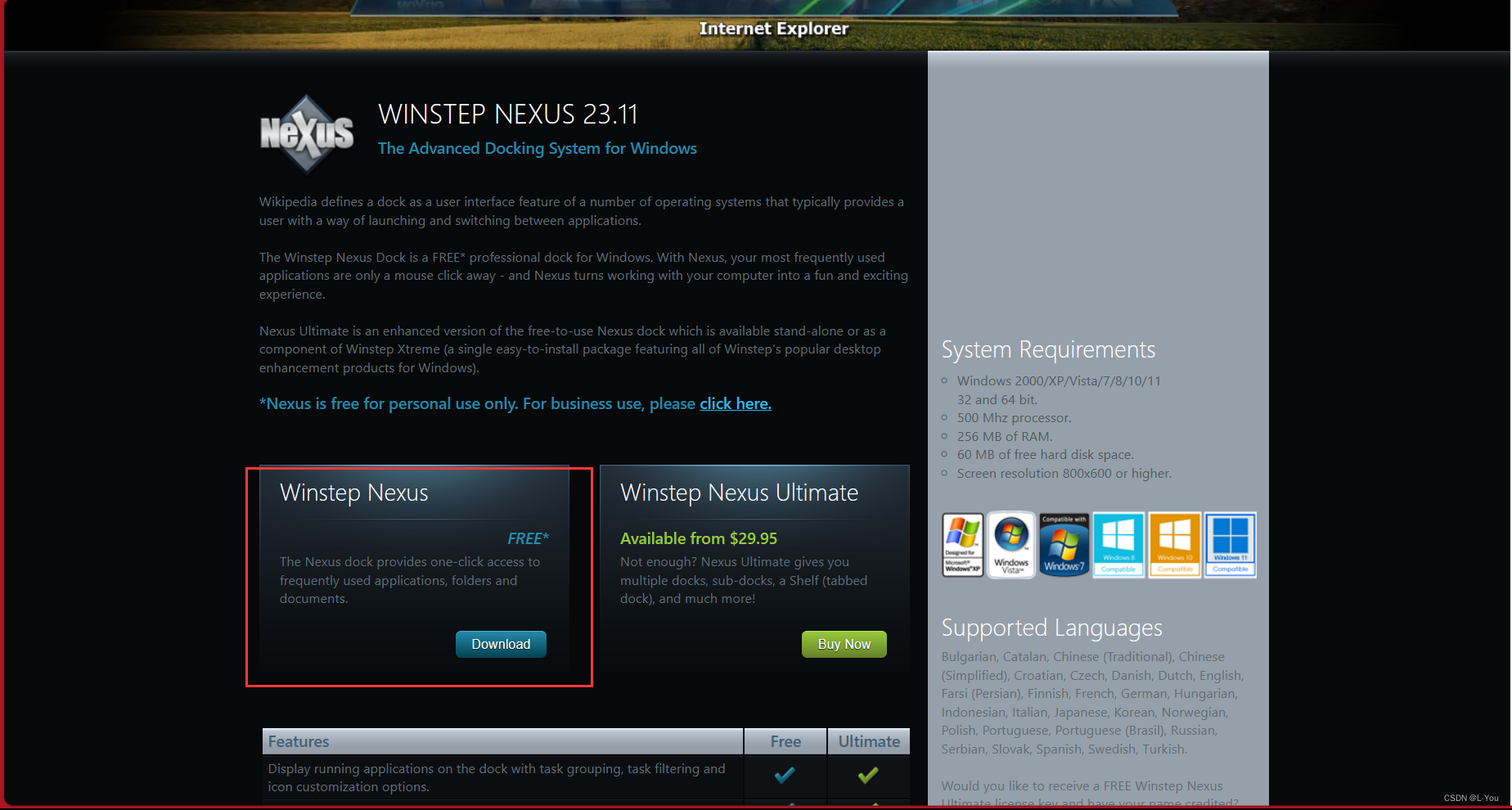Click the Ultimate column header
The height and width of the screenshot is (810, 1512).
coord(869,741)
